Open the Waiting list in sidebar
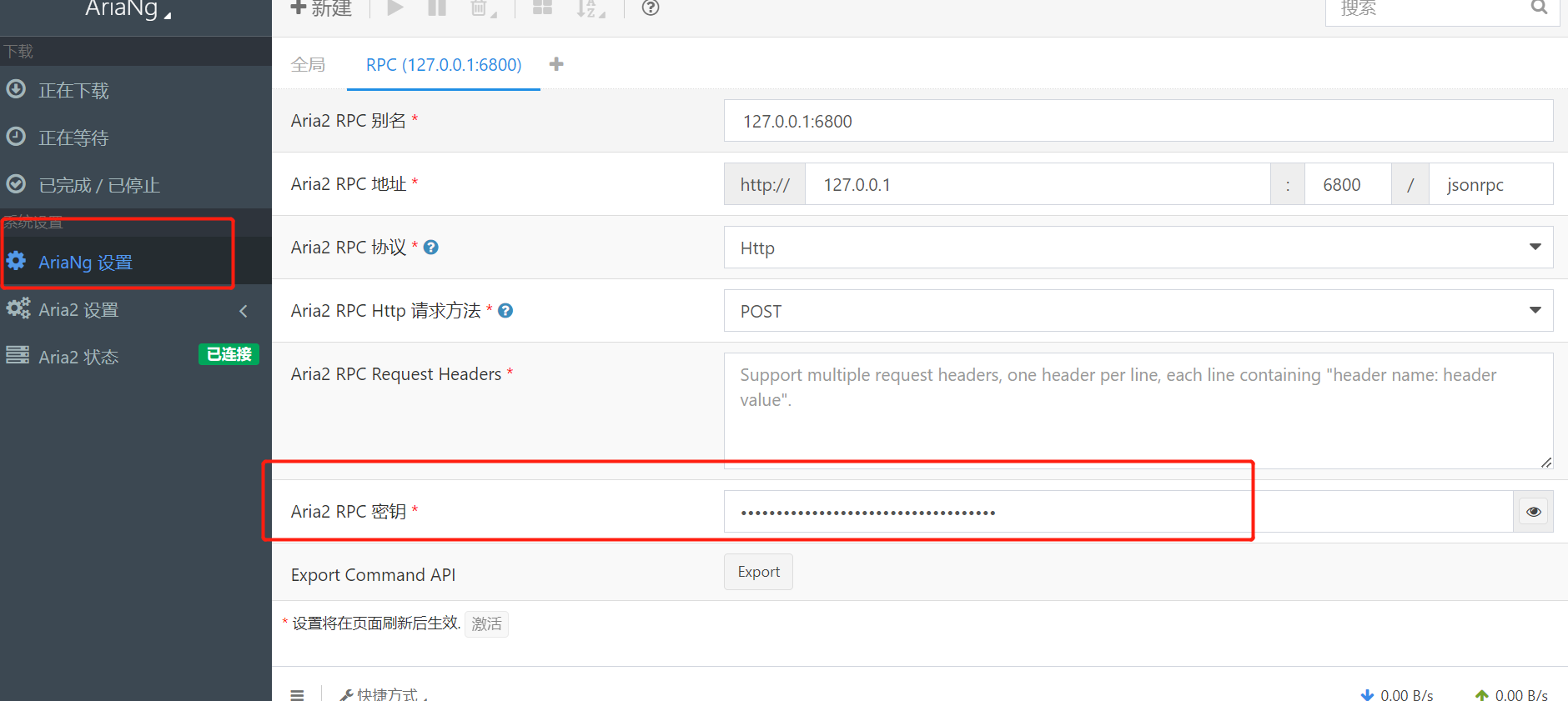Image resolution: width=1568 pixels, height=701 pixels. (x=136, y=138)
